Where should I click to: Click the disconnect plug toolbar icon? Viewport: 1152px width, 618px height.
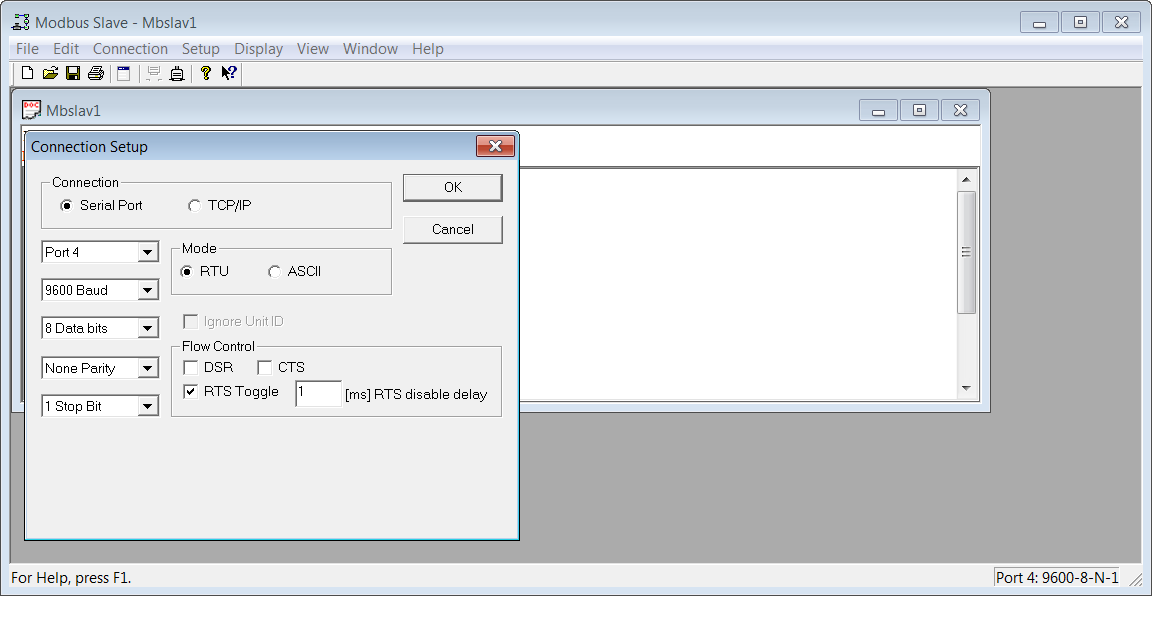click(176, 73)
